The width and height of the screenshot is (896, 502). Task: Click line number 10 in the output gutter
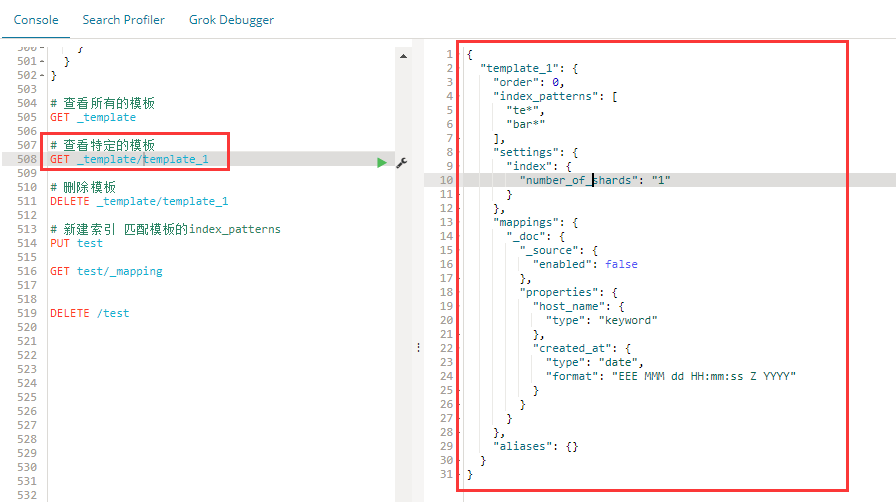(446, 180)
